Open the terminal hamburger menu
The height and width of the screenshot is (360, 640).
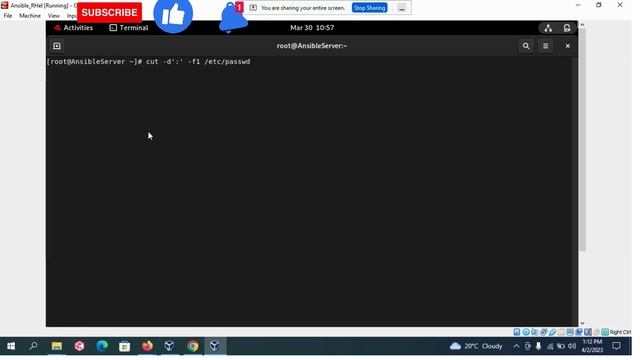tap(546, 46)
